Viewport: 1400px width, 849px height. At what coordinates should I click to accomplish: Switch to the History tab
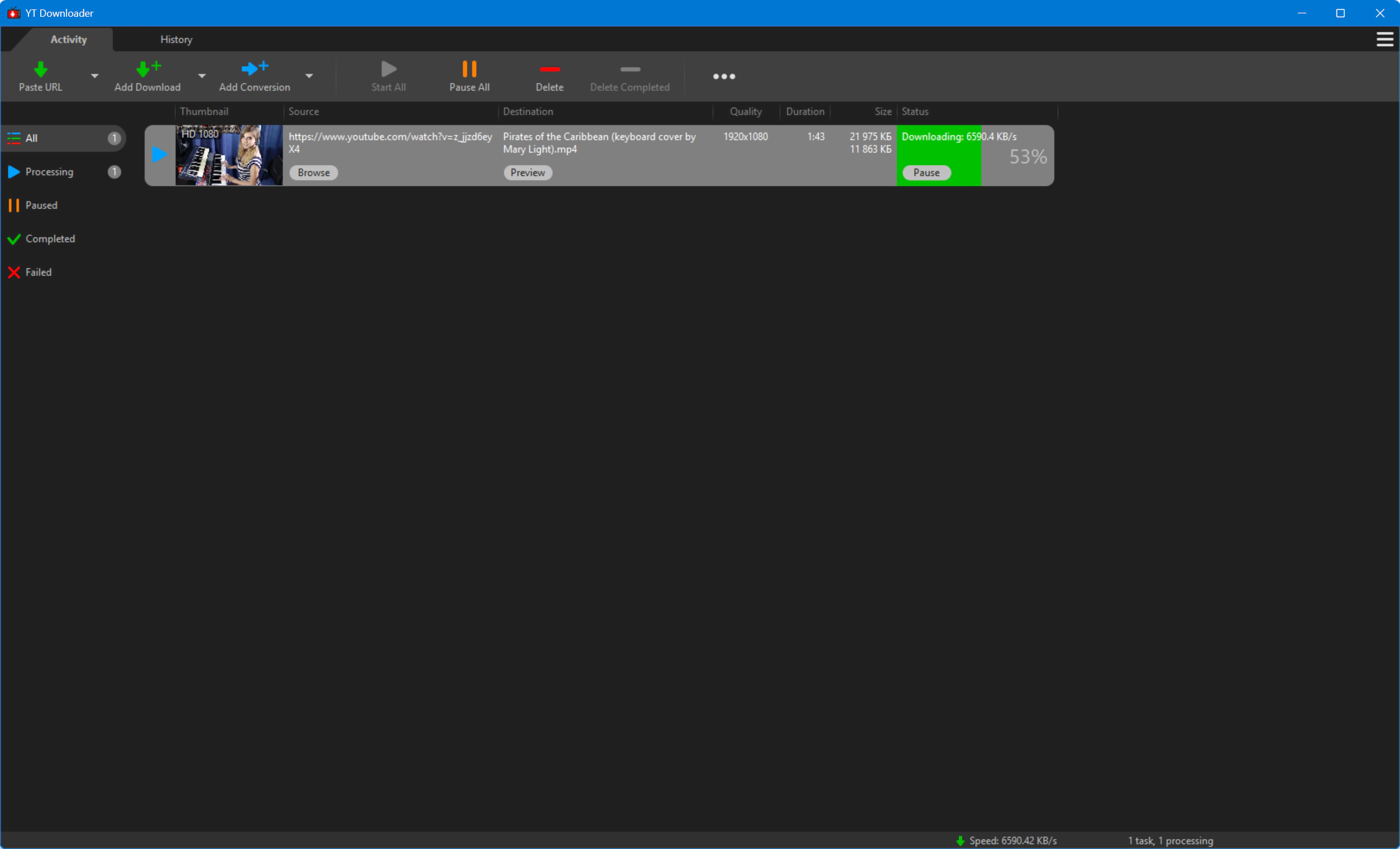[x=176, y=40]
